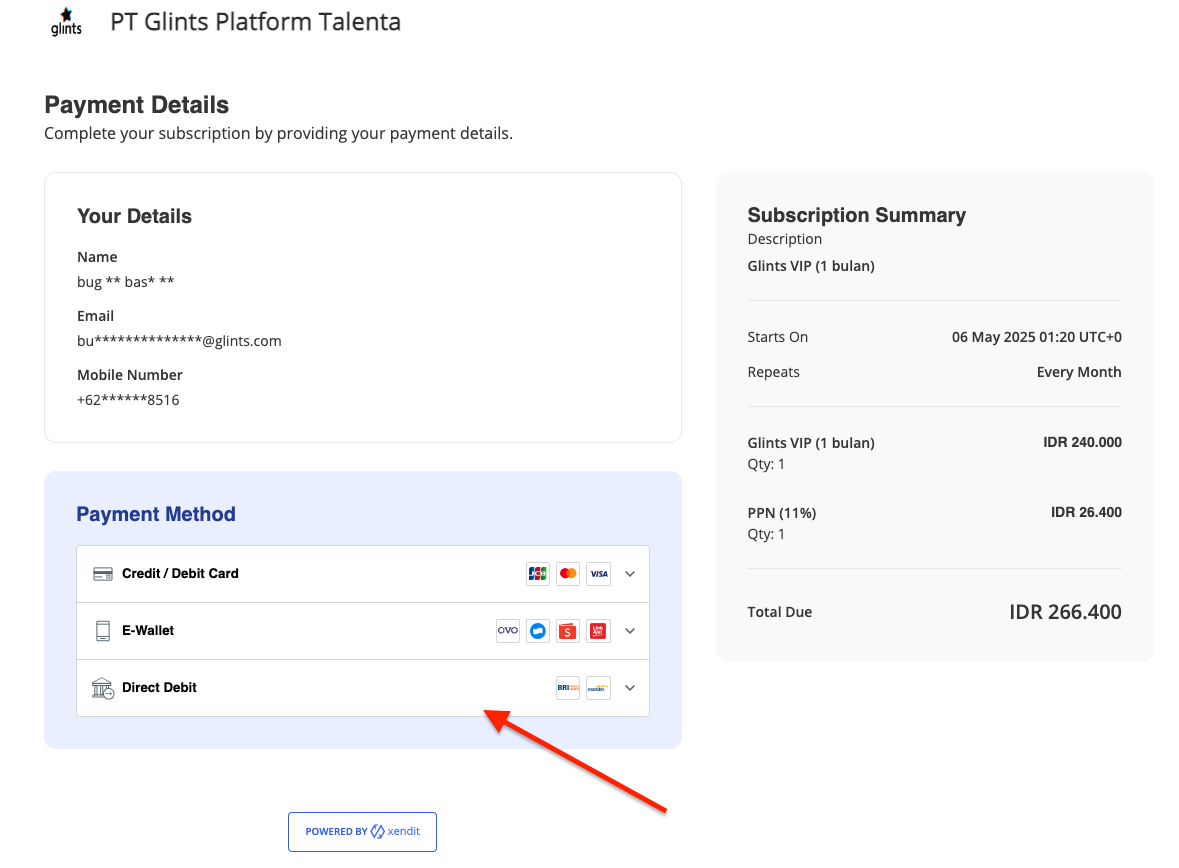Click the "Starts On" label

(777, 337)
